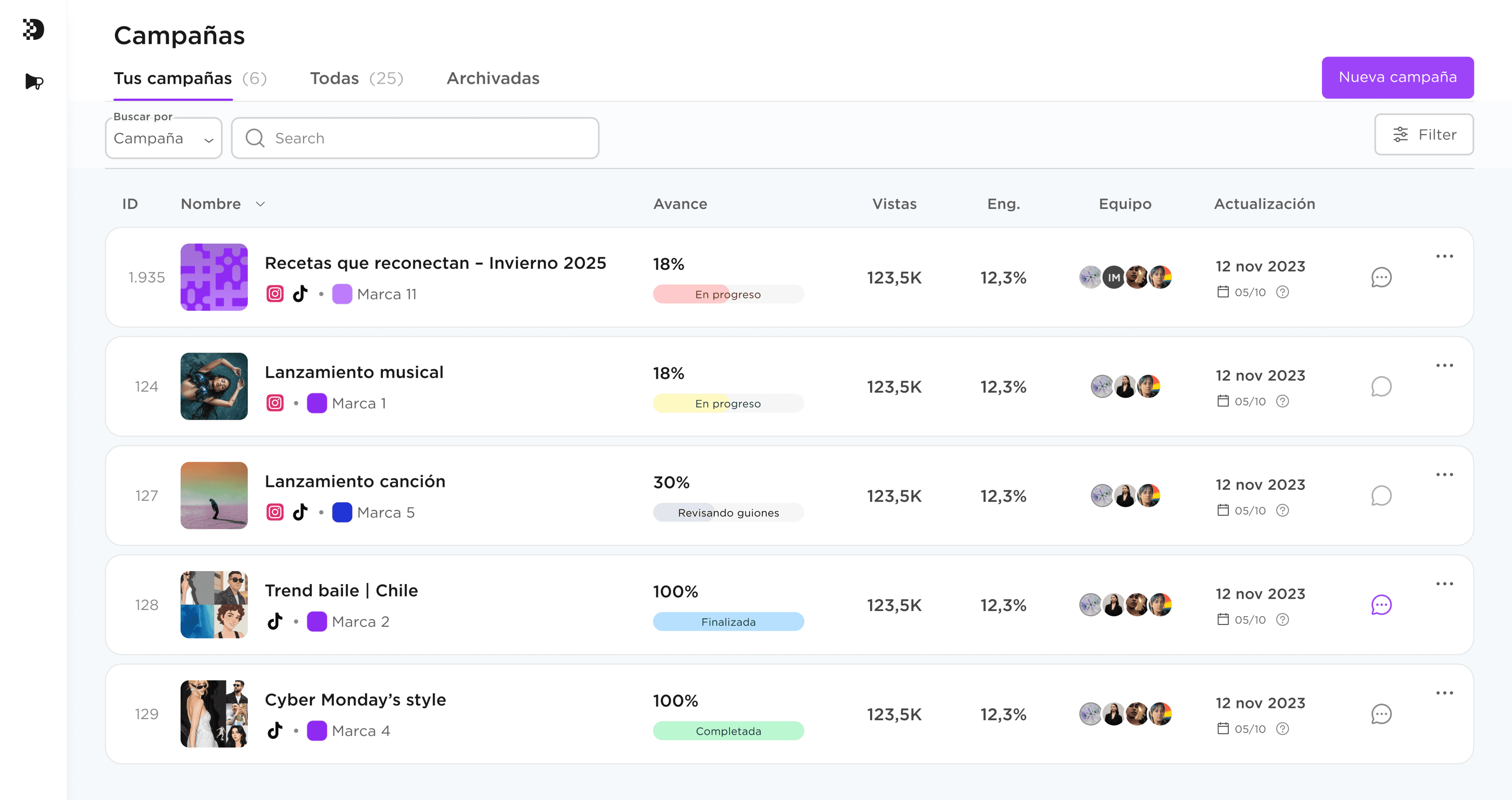Screen dimensions: 1512x800
Task: Open the Buscar por Campaña dropdown
Action: coord(163,138)
